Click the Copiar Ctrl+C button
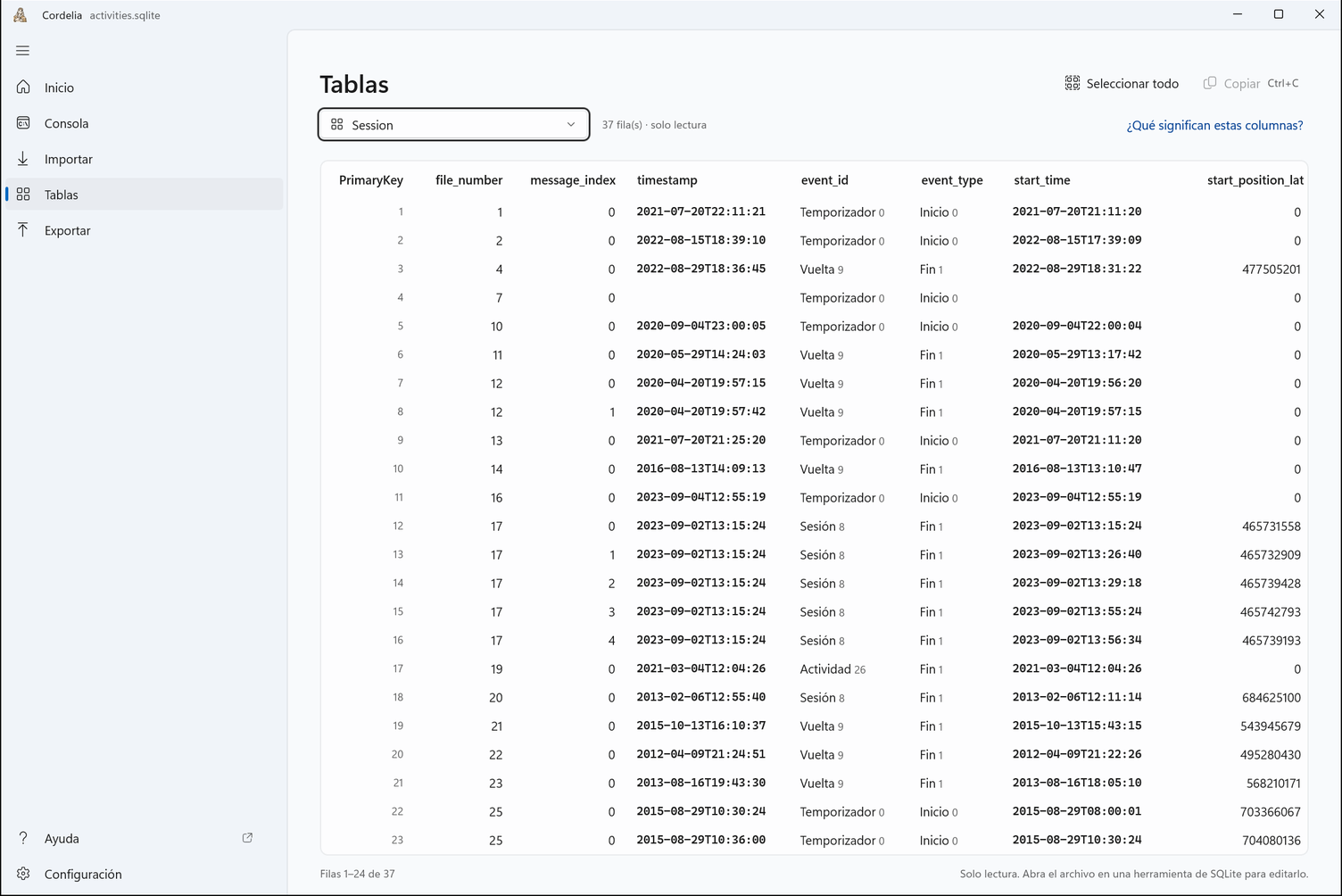The image size is (1342, 896). [1251, 83]
